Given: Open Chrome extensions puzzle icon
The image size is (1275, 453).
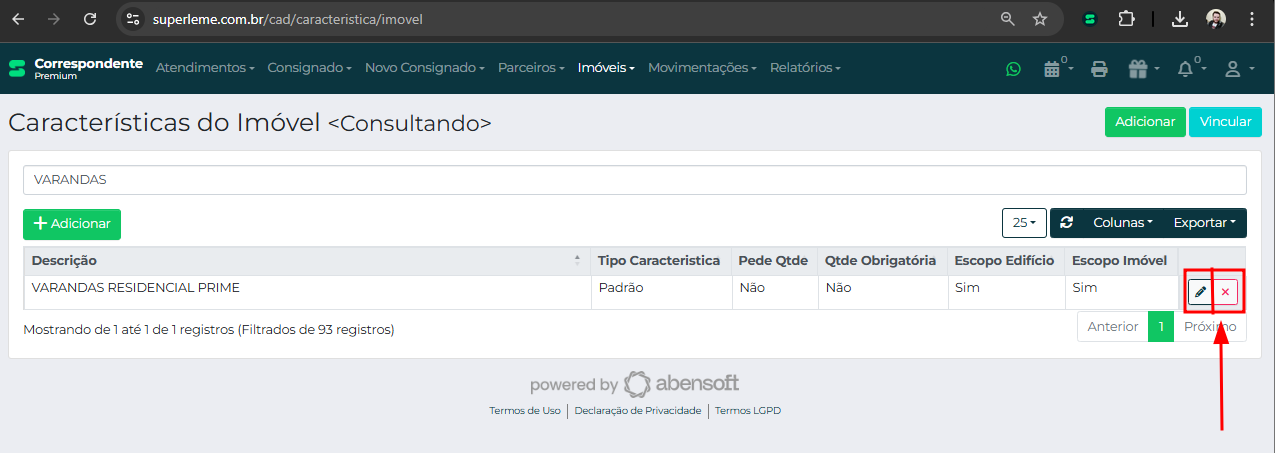Looking at the screenshot, I should click(1126, 19).
